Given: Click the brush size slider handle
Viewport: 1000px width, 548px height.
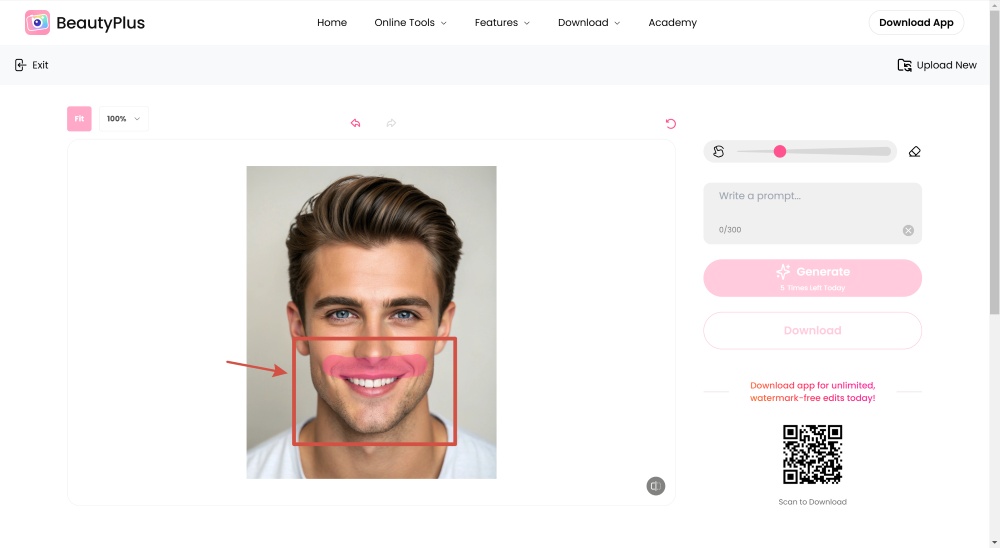Looking at the screenshot, I should pos(779,151).
